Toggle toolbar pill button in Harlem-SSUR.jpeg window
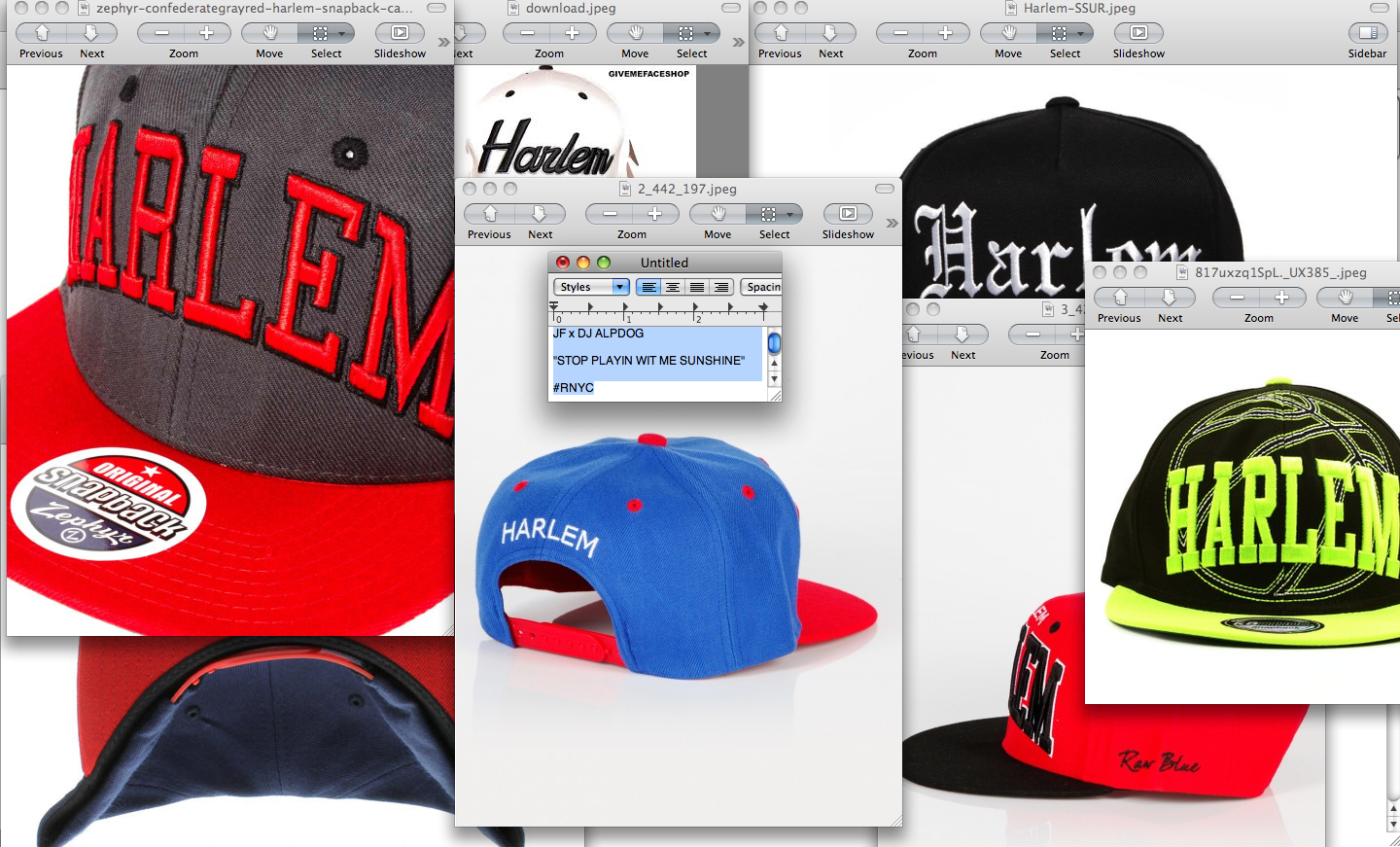 [1380, 8]
